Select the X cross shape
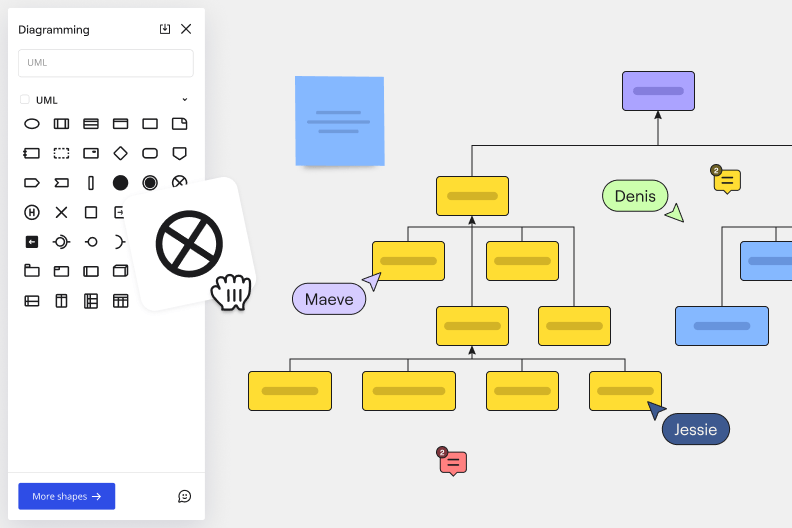792x528 pixels. pyautogui.click(x=61, y=212)
